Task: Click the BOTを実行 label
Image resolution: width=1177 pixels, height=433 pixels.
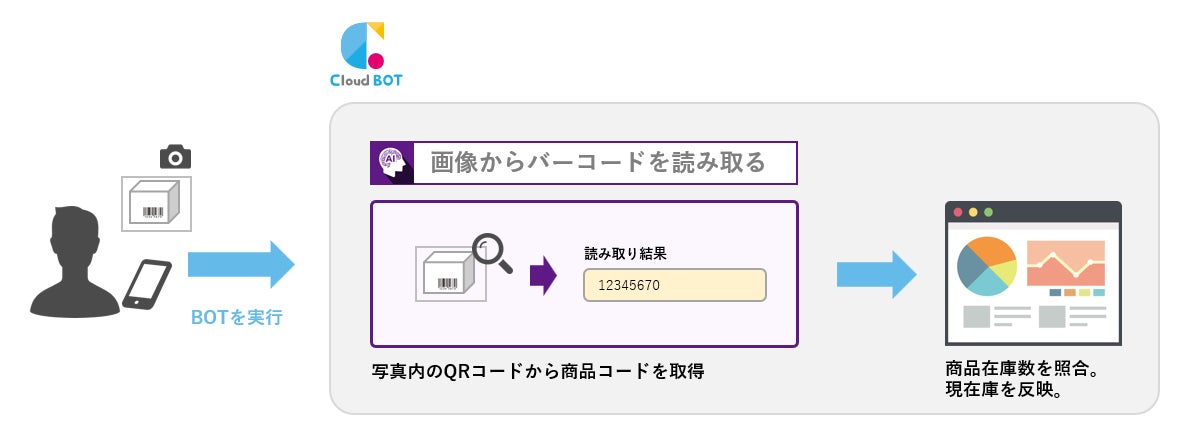Action: pos(236,317)
